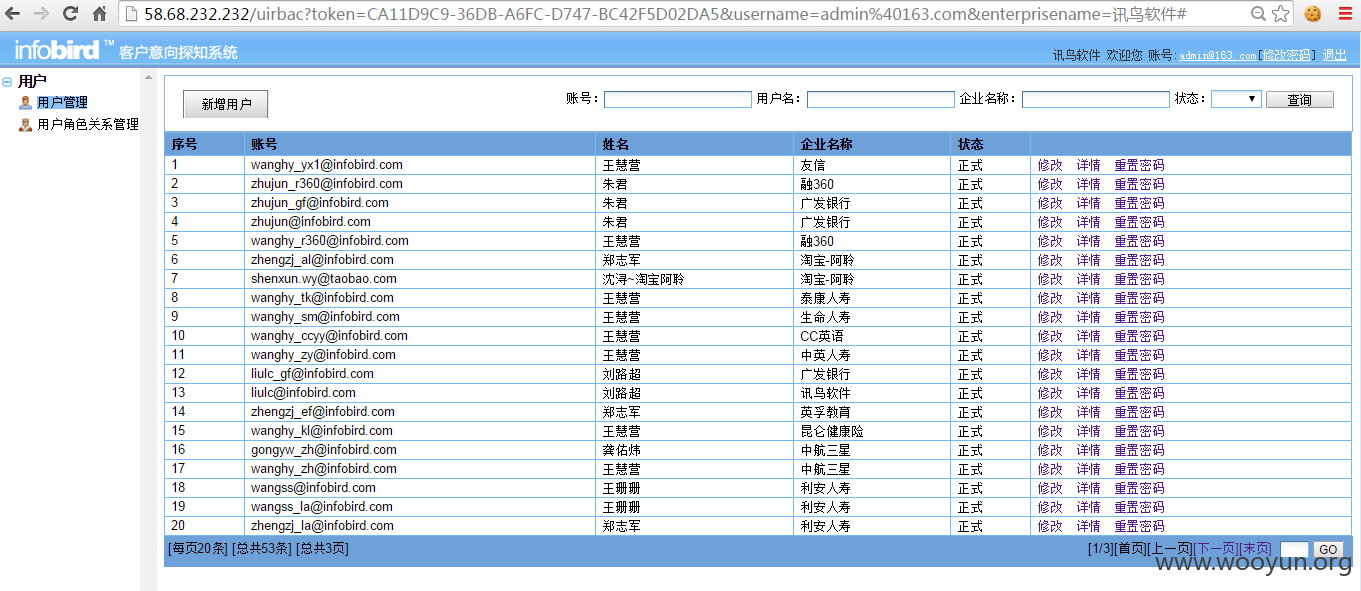Click 重置密码 for wanghy_sm@infobird.com
This screenshot has width=1361, height=591.
coord(1139,317)
